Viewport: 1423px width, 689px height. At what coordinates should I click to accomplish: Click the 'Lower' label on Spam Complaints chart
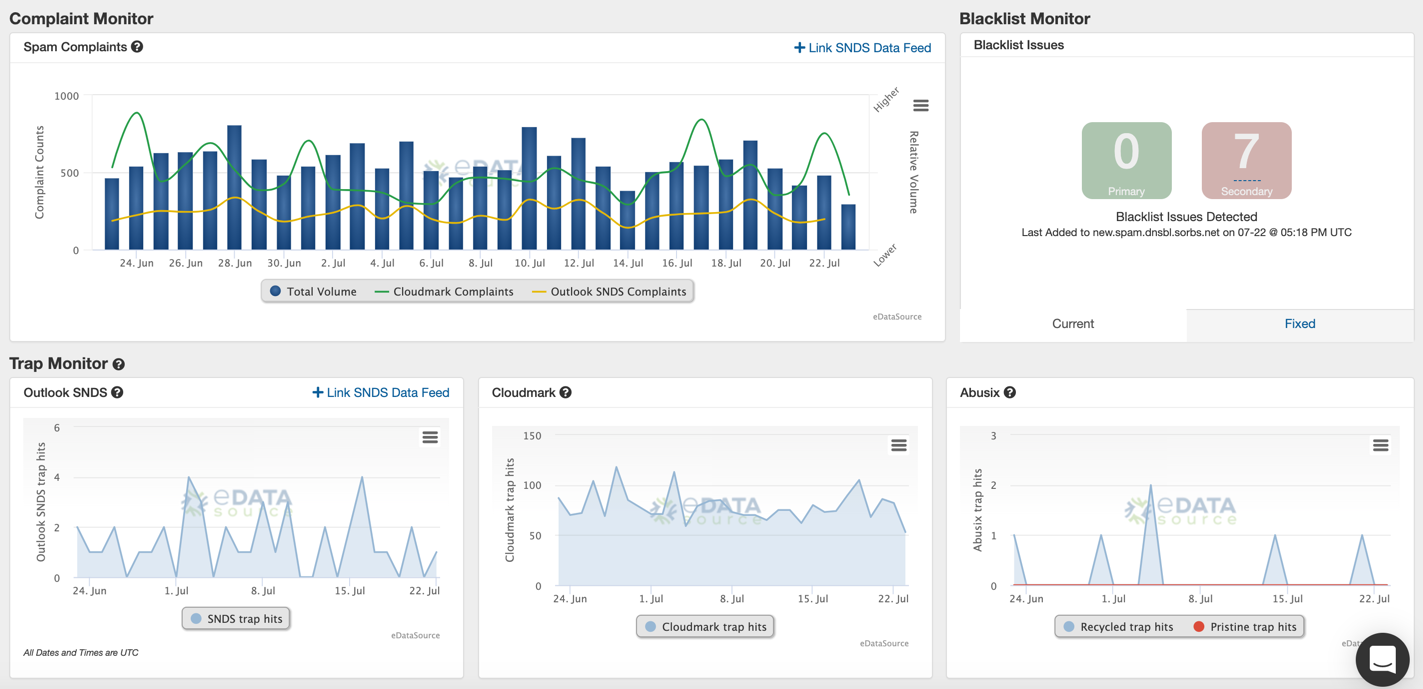(x=885, y=256)
